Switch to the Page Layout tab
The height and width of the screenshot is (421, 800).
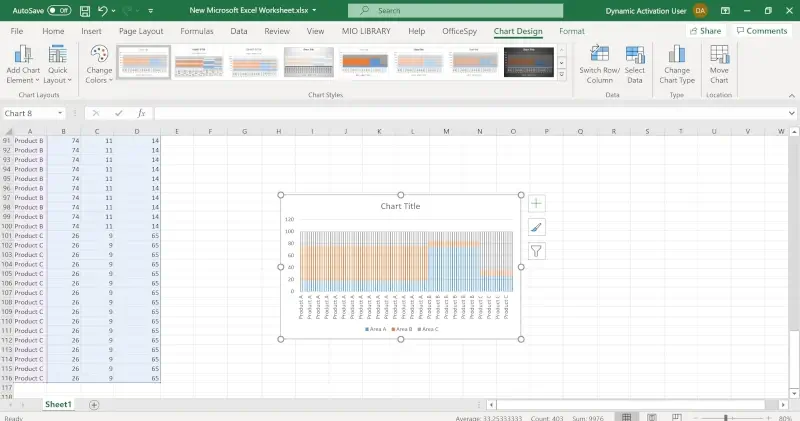coord(141,31)
